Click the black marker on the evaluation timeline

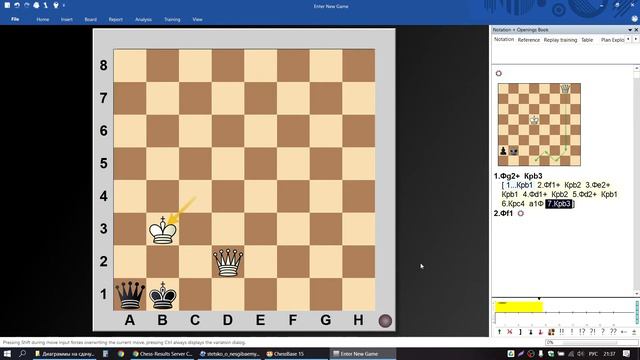pos(539,299)
